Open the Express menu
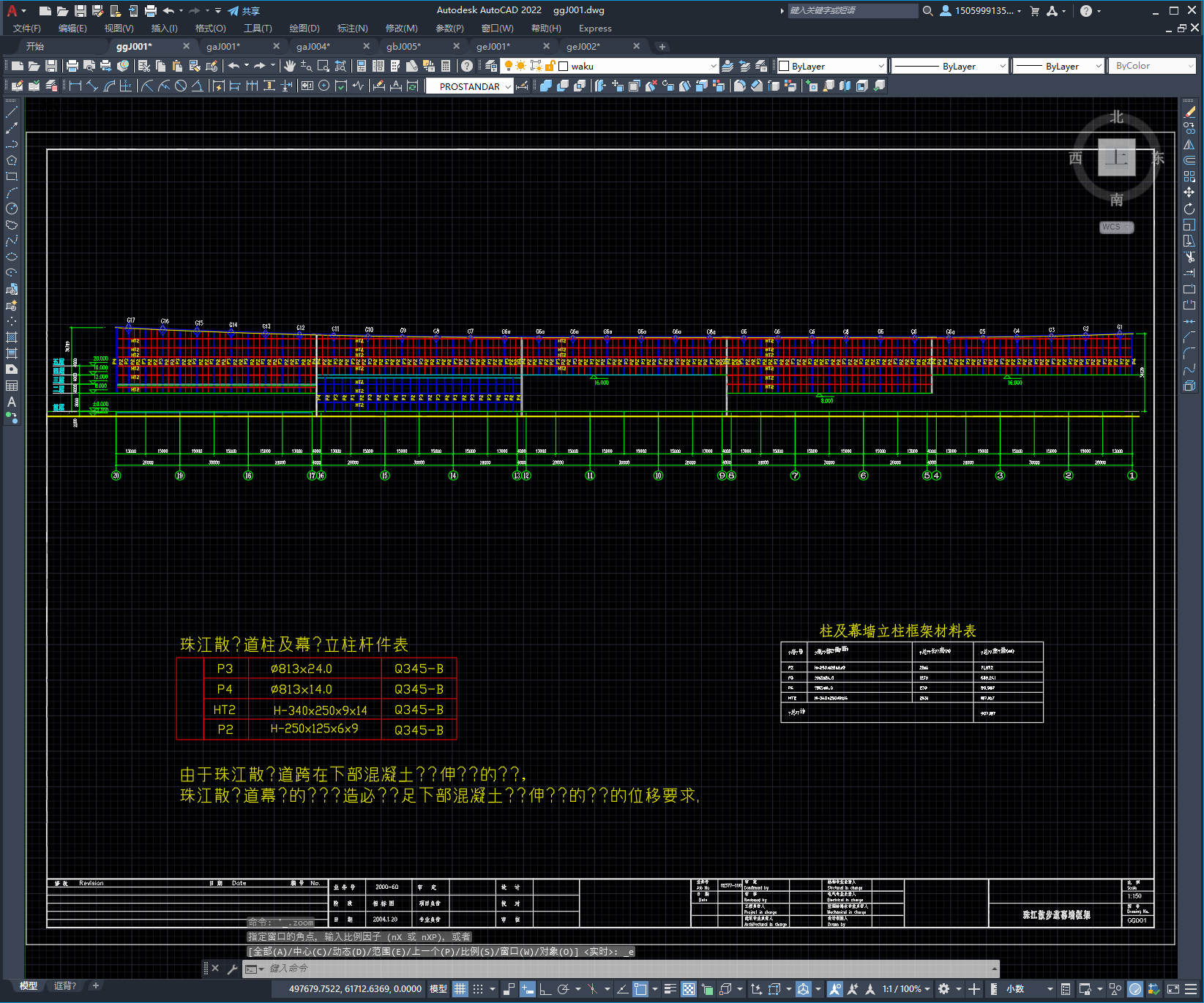Screen dimensions: 1204x1003 (595, 29)
